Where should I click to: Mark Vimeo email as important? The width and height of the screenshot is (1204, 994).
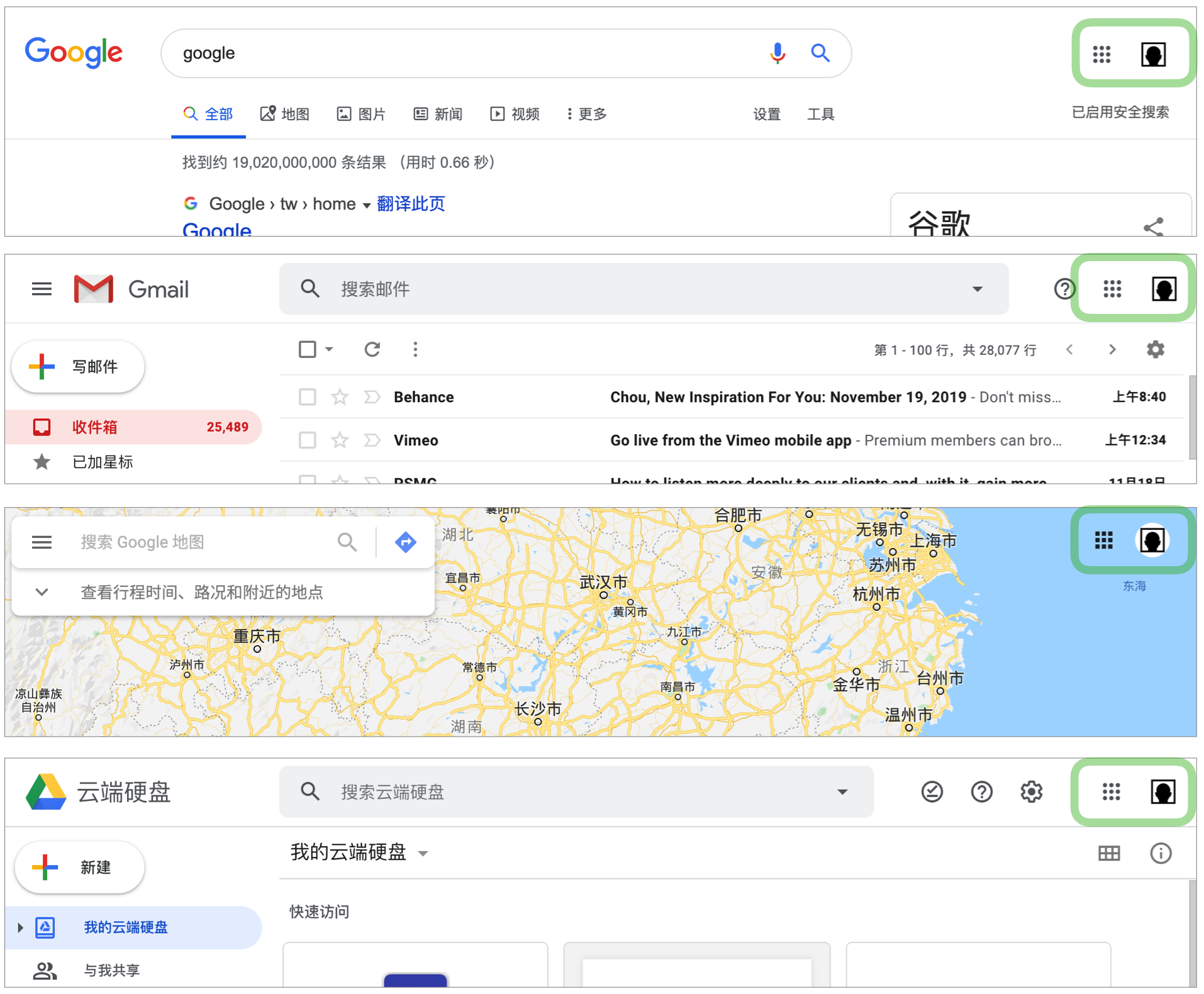pyautogui.click(x=372, y=440)
